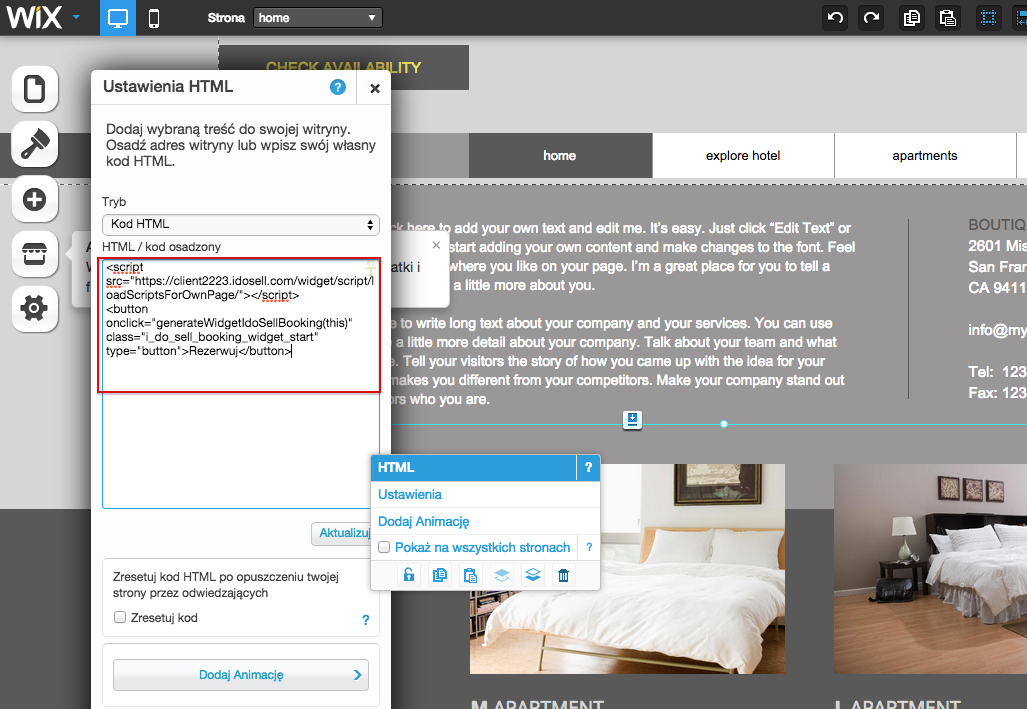This screenshot has width=1027, height=709.
Task: Click the Dodaj Animację button in panel
Action: pos(241,675)
